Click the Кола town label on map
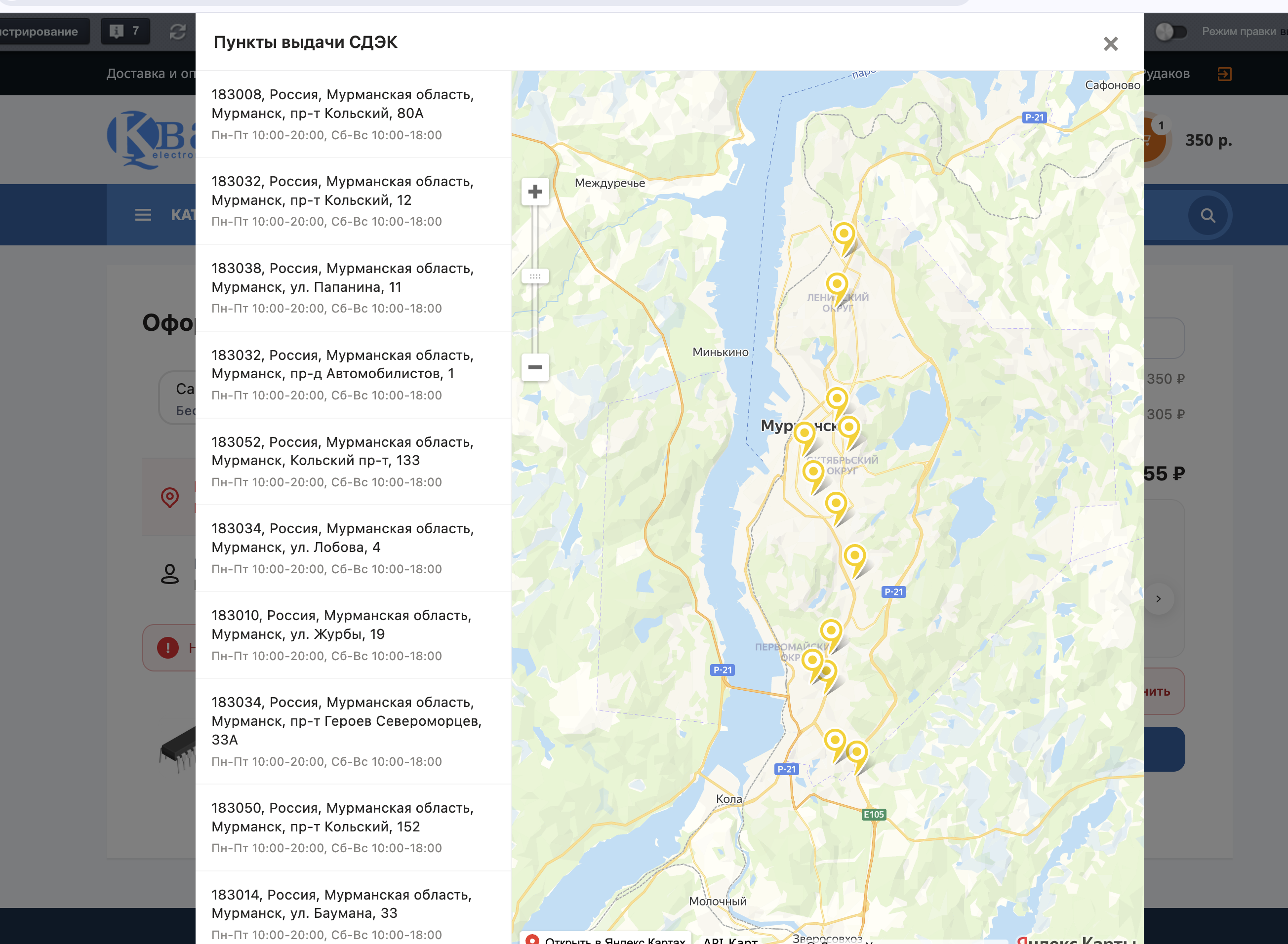1288x944 pixels. pos(728,799)
